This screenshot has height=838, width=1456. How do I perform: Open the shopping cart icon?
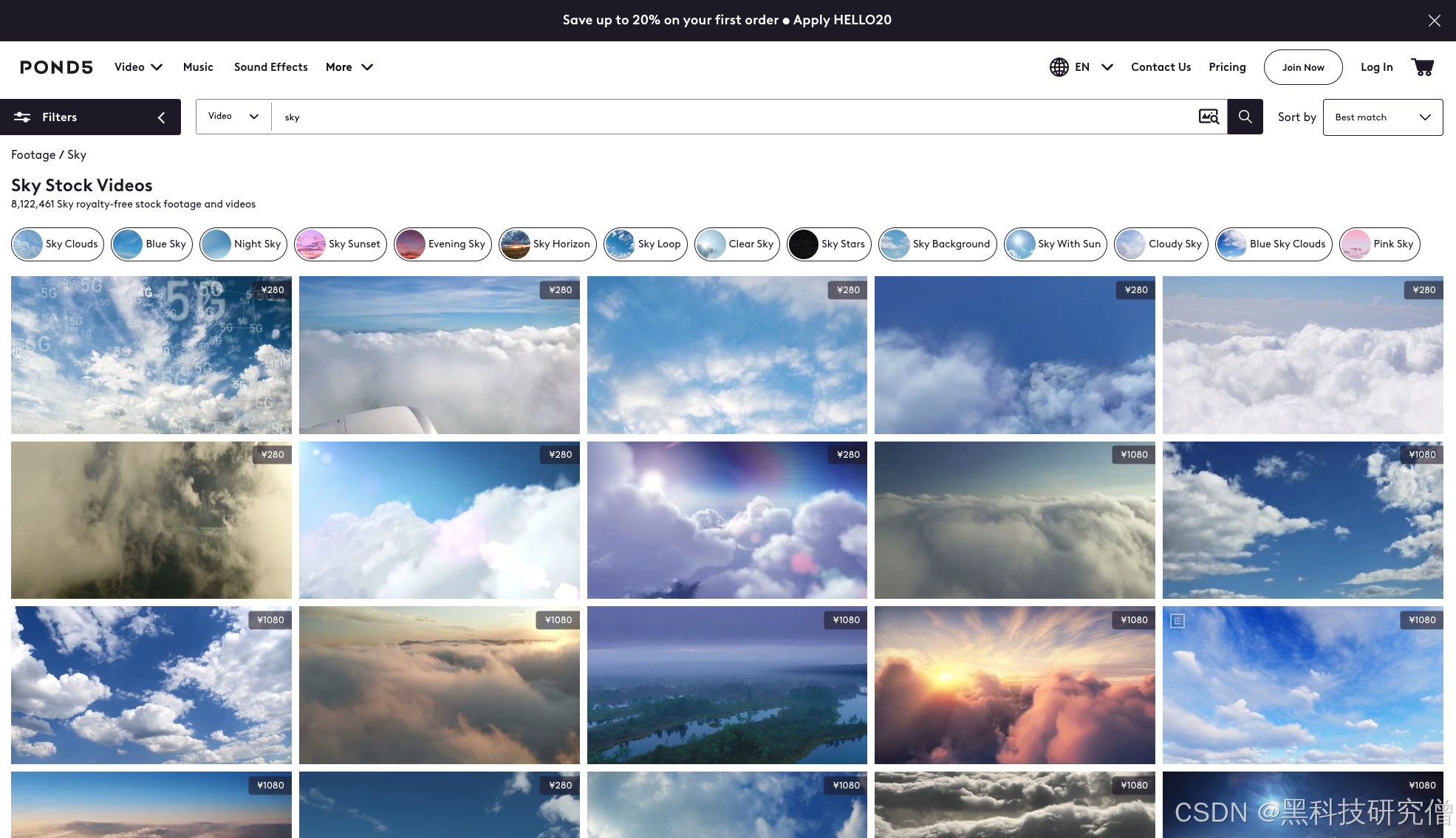[x=1422, y=67]
